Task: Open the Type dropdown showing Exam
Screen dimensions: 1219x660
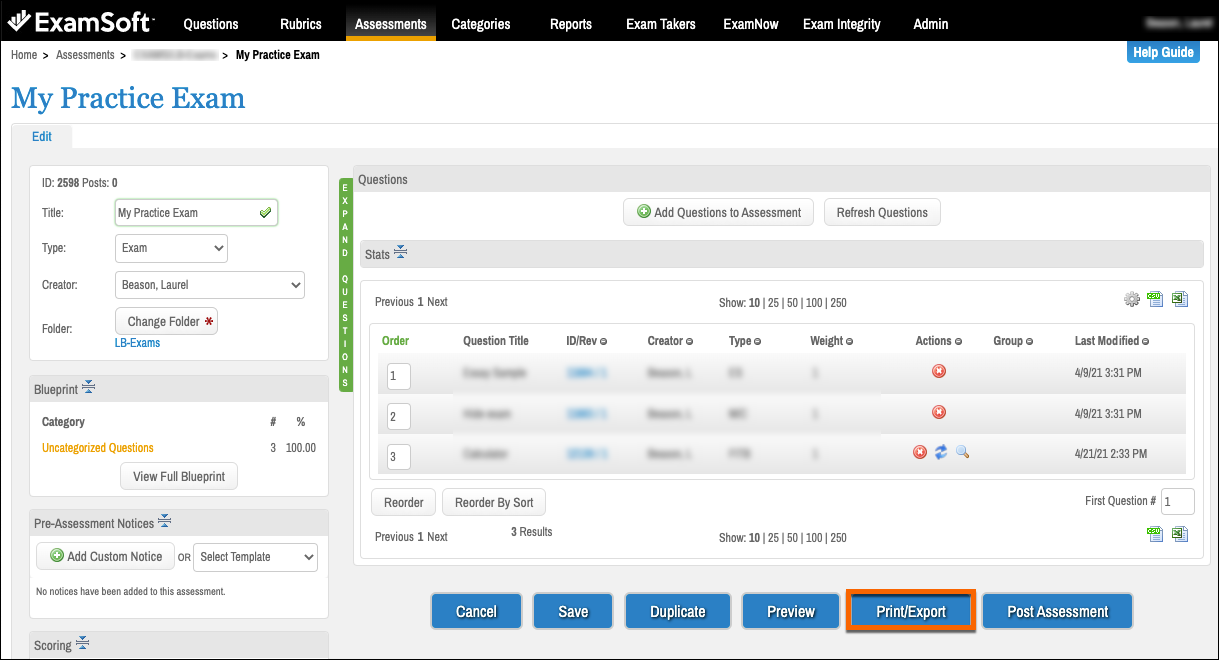Action: 171,248
